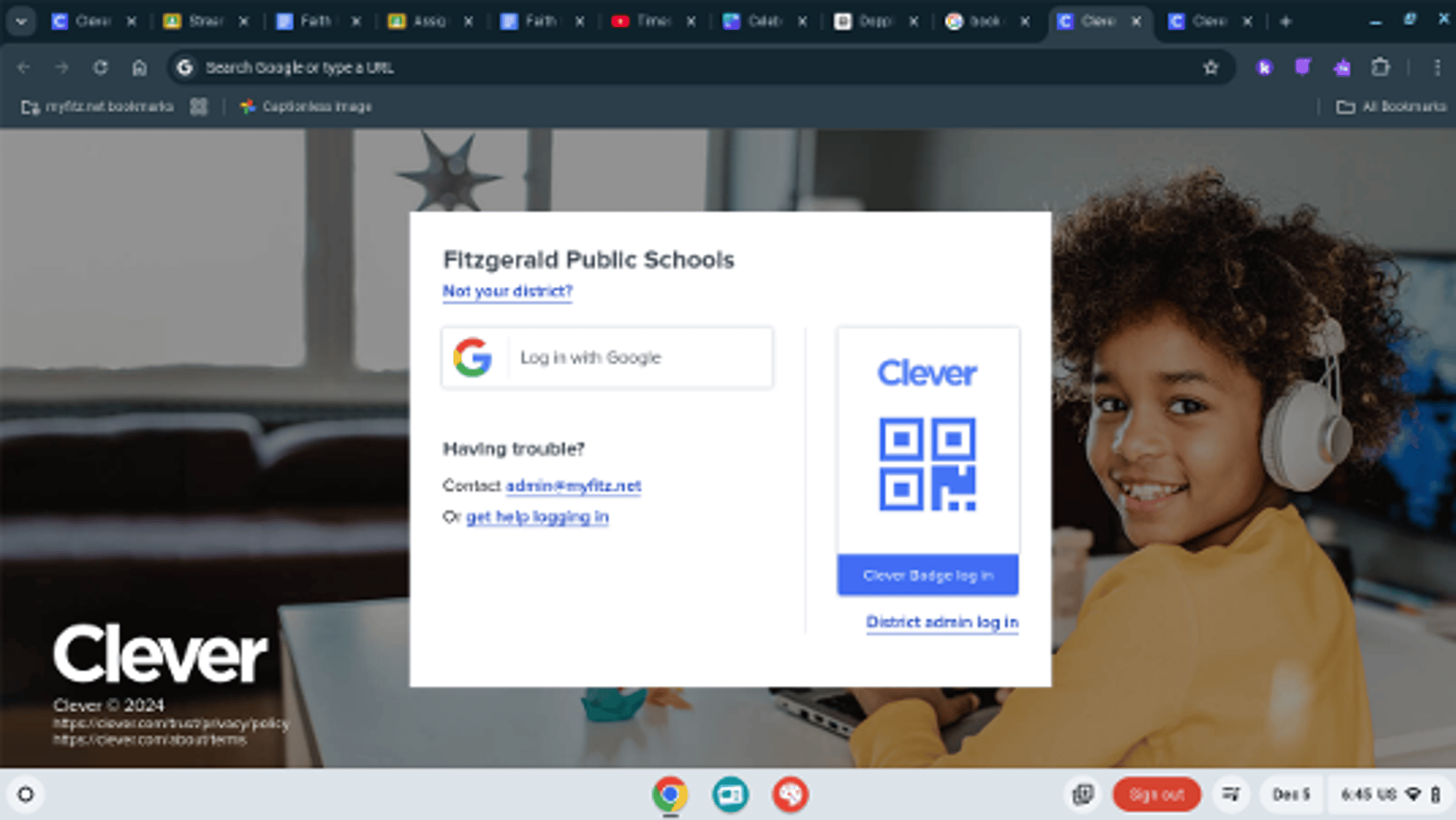Open the launcher circle icon
The height and width of the screenshot is (820, 1456).
pos(25,794)
